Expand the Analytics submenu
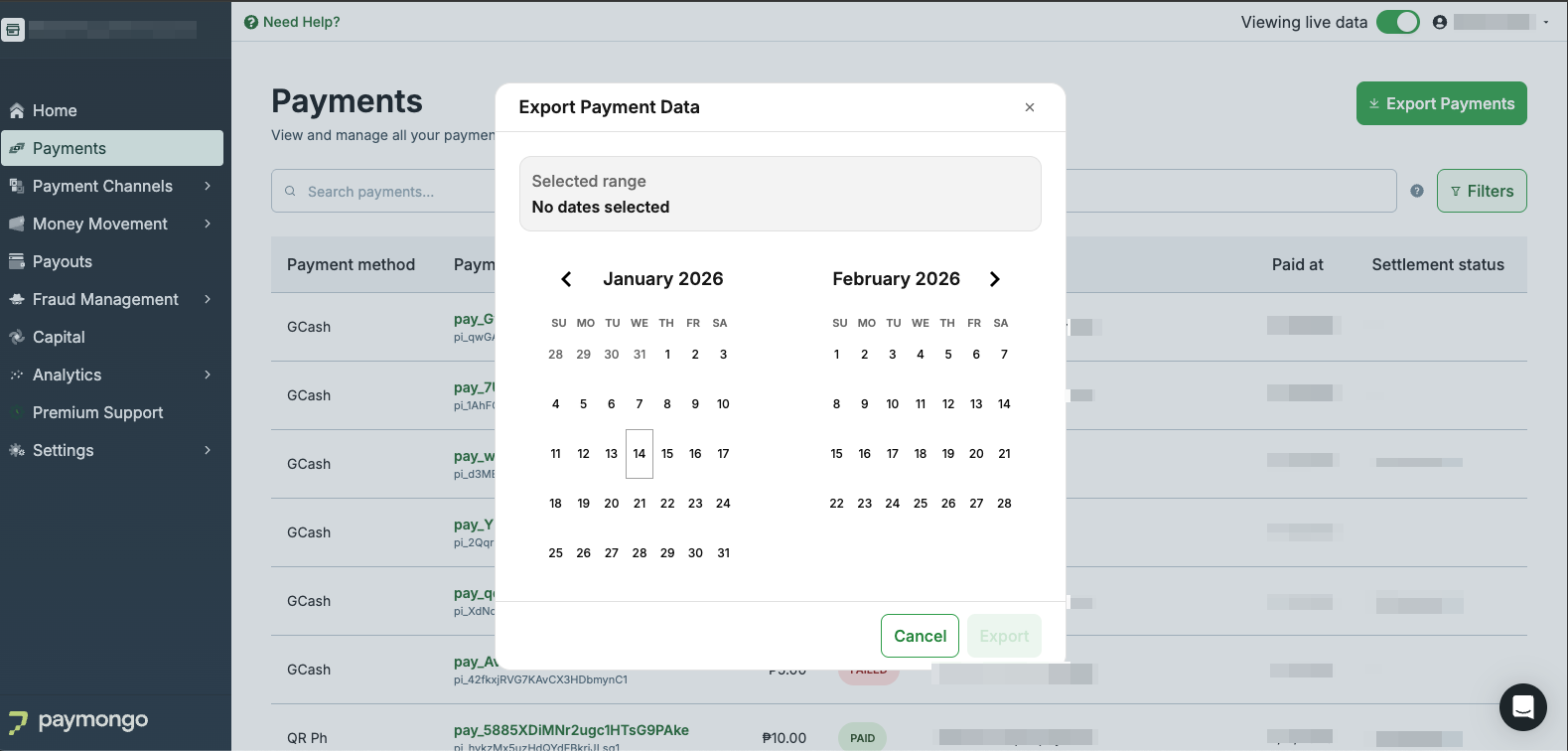 208,375
